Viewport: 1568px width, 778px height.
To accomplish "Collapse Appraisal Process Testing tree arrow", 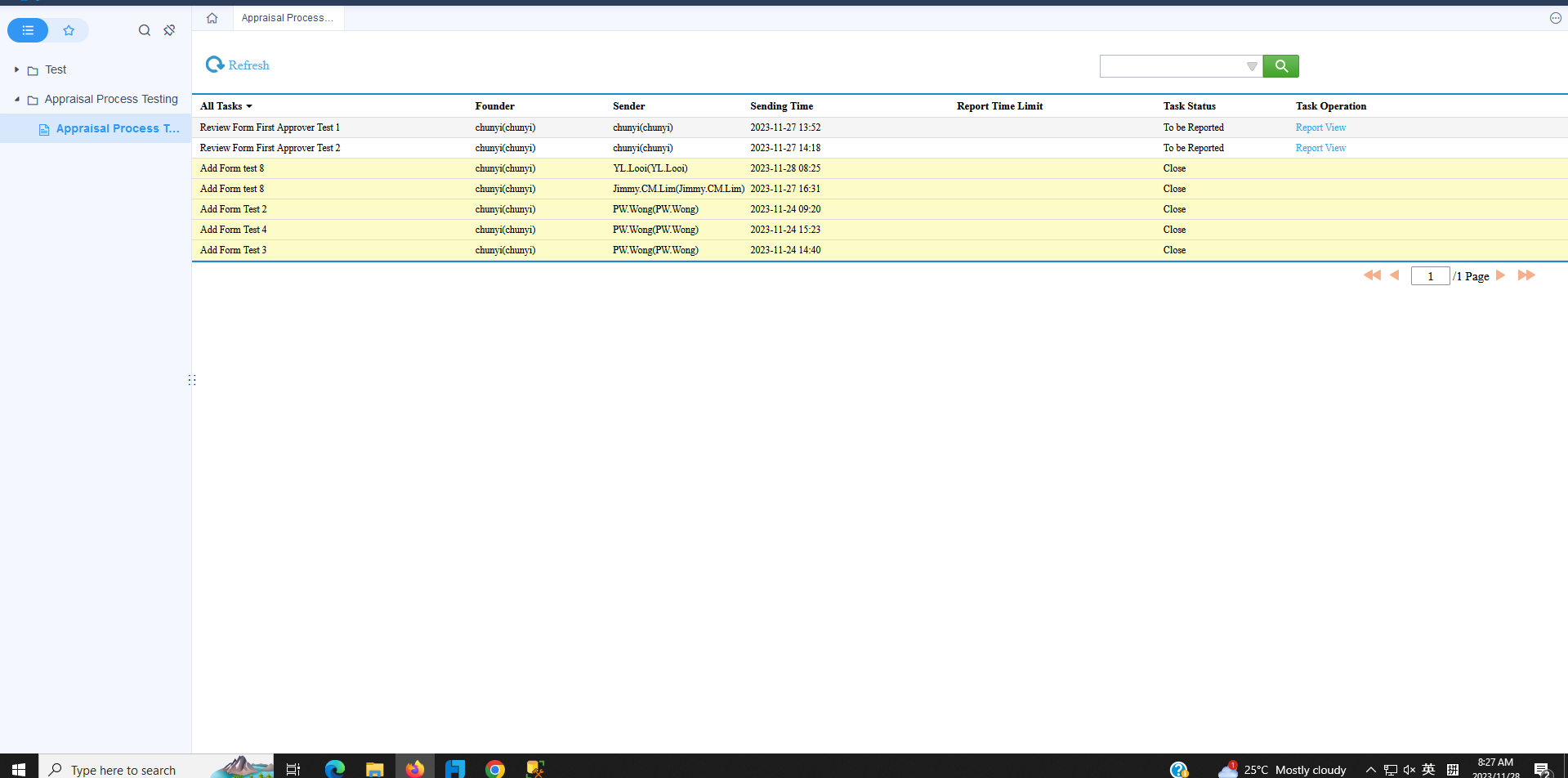I will 16,99.
